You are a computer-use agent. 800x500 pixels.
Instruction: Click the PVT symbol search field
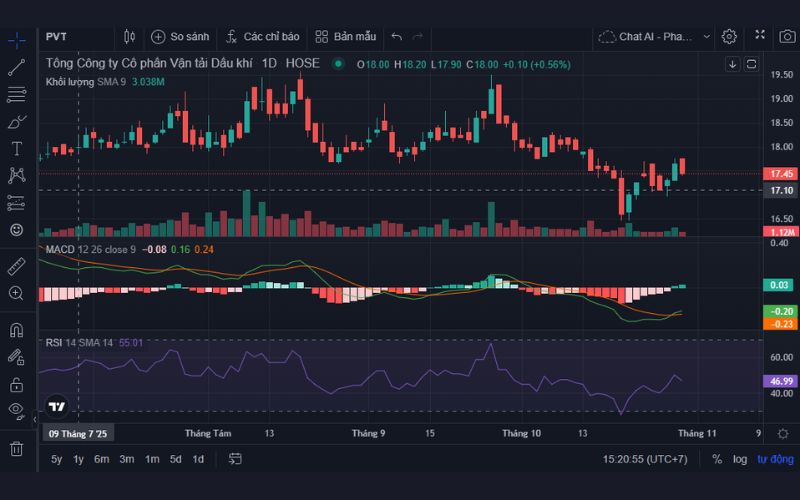point(70,36)
